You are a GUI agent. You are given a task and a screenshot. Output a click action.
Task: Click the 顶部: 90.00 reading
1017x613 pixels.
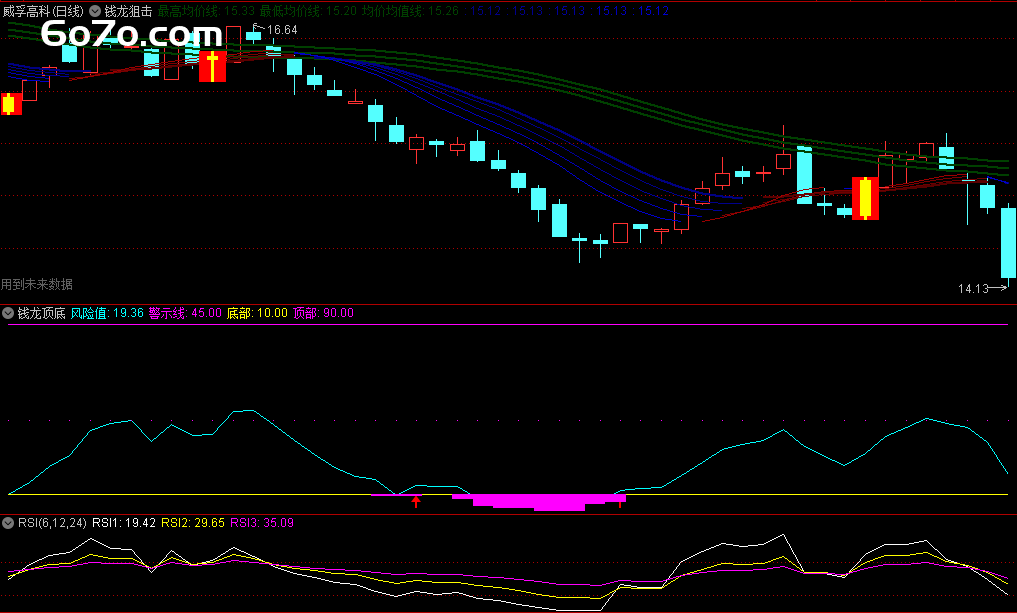[x=323, y=313]
